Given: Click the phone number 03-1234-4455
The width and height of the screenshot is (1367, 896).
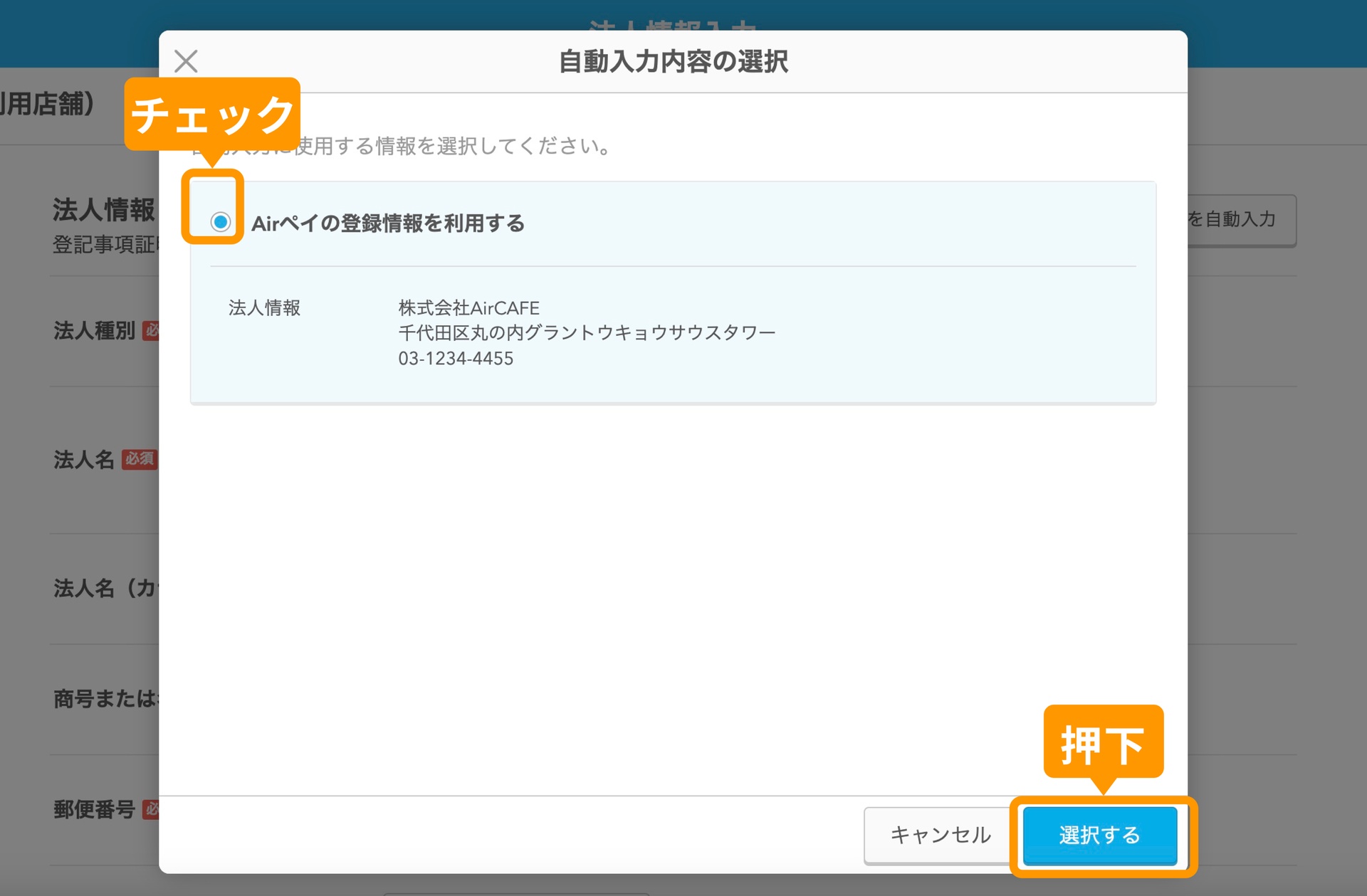Looking at the screenshot, I should click(456, 359).
